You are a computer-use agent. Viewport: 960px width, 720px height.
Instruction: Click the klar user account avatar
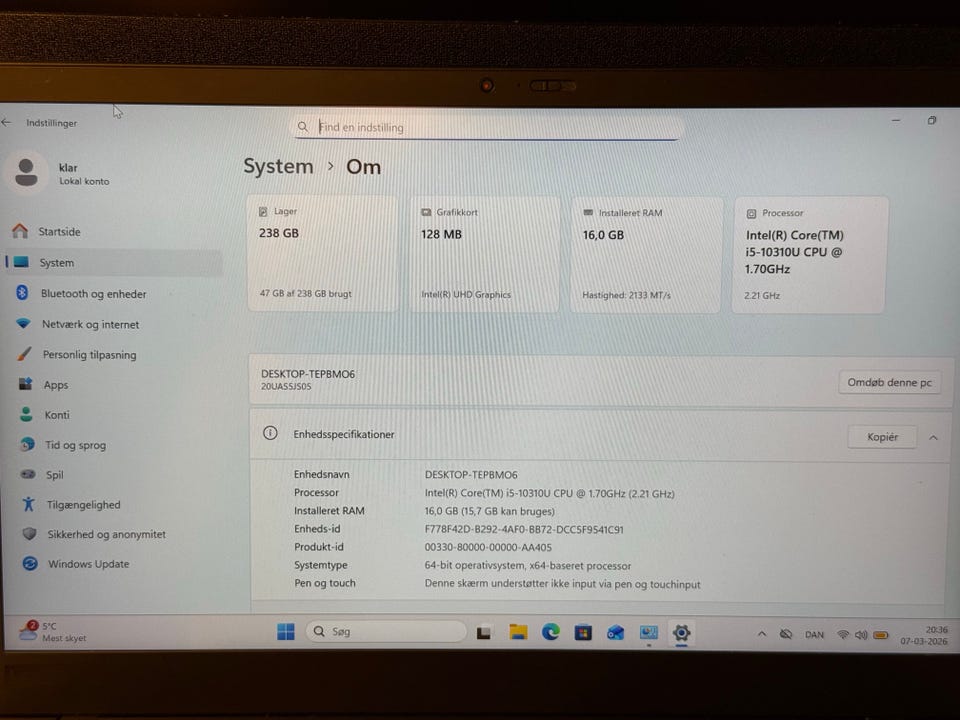click(26, 172)
